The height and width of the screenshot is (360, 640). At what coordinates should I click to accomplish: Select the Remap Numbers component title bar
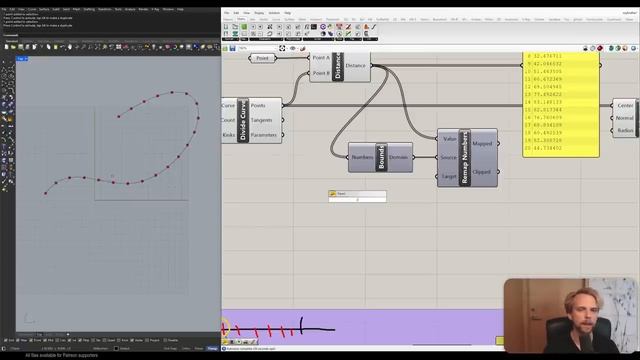tap(464, 158)
